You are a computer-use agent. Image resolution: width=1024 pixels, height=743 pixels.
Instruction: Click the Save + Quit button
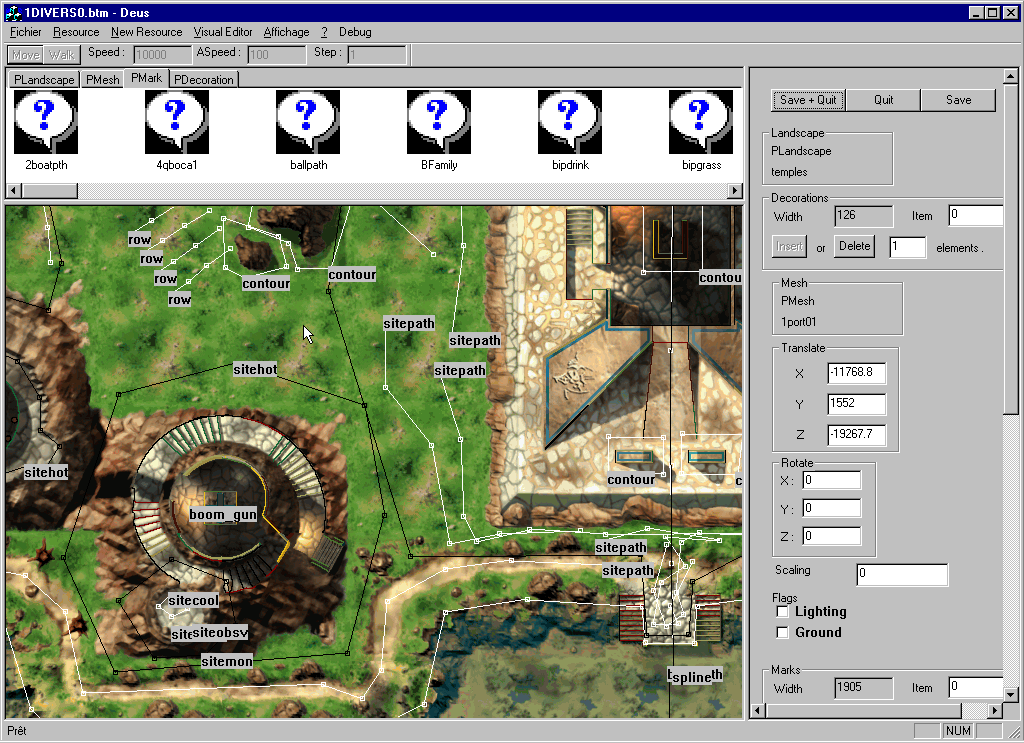[x=809, y=100]
